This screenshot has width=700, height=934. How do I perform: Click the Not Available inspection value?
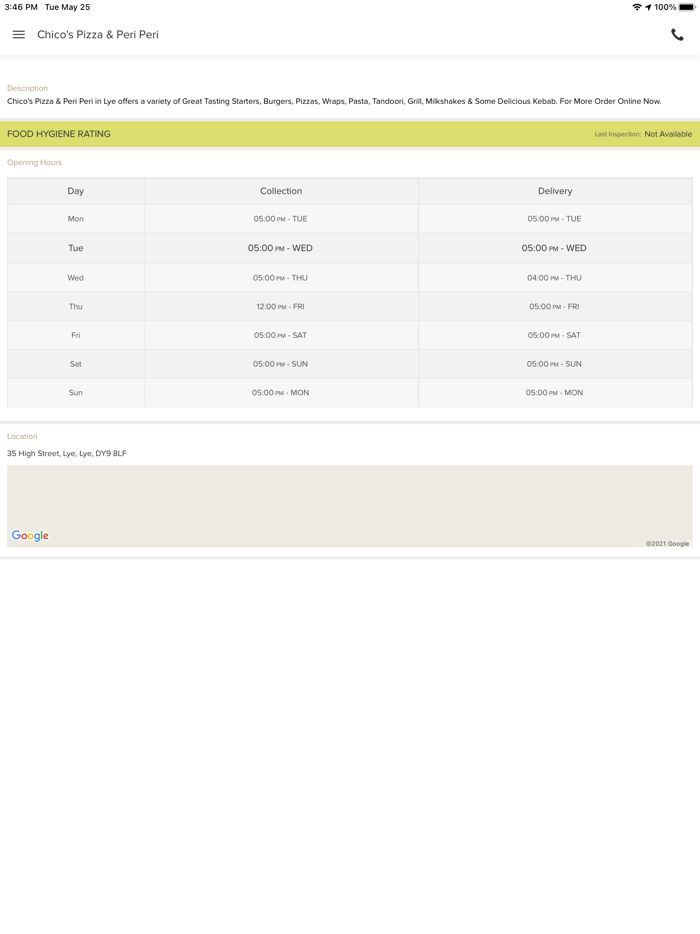[x=668, y=134]
